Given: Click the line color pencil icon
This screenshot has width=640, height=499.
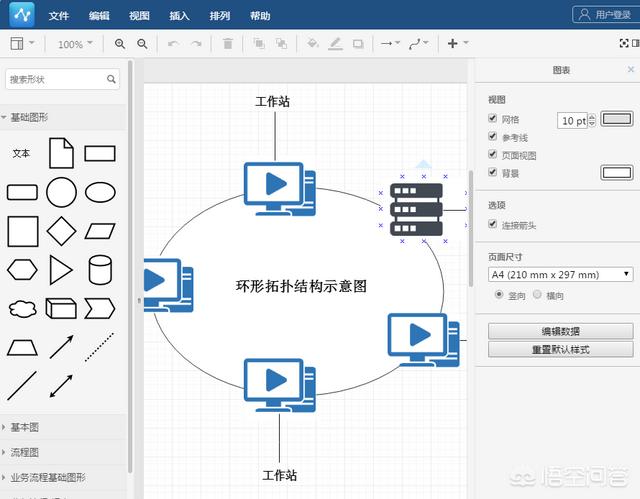Looking at the screenshot, I should coord(336,44).
